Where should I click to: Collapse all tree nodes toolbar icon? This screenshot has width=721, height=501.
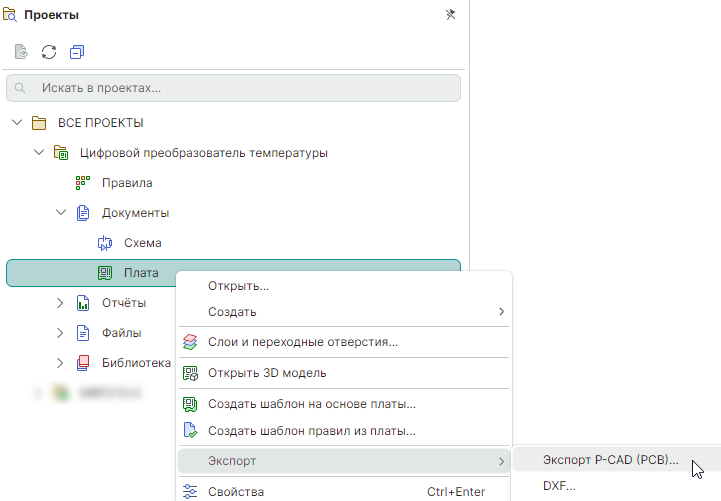(x=77, y=52)
